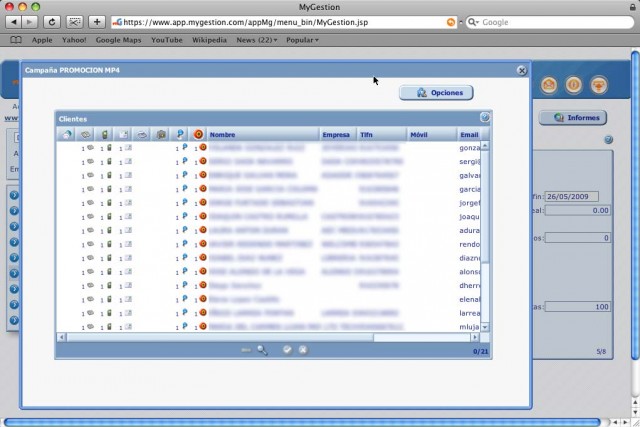Open the Yahoo! bookmark
This screenshot has width=640, height=427.
coord(74,40)
